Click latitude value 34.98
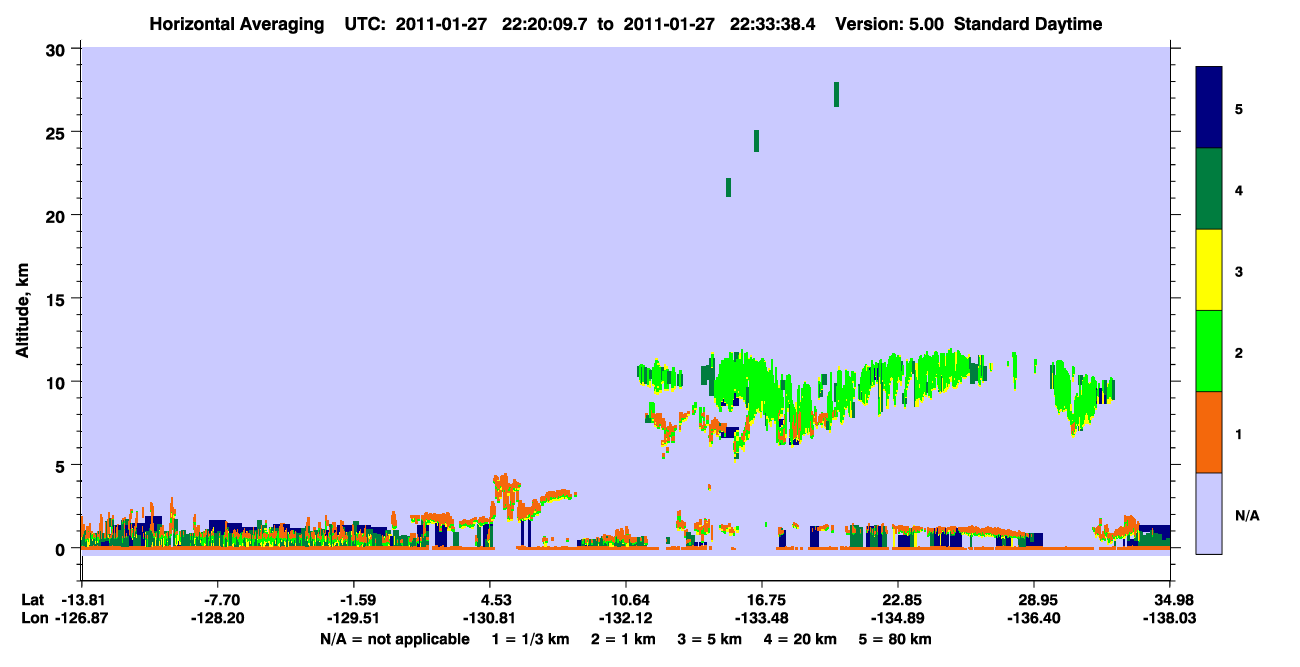This screenshot has height=667, width=1300. click(1174, 600)
